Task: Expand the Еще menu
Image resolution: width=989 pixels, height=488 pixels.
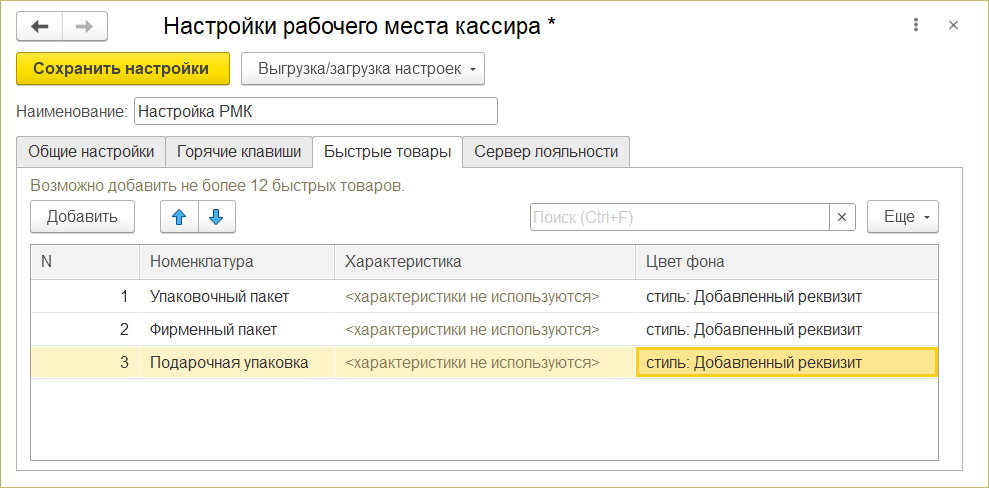Action: pyautogui.click(x=903, y=217)
